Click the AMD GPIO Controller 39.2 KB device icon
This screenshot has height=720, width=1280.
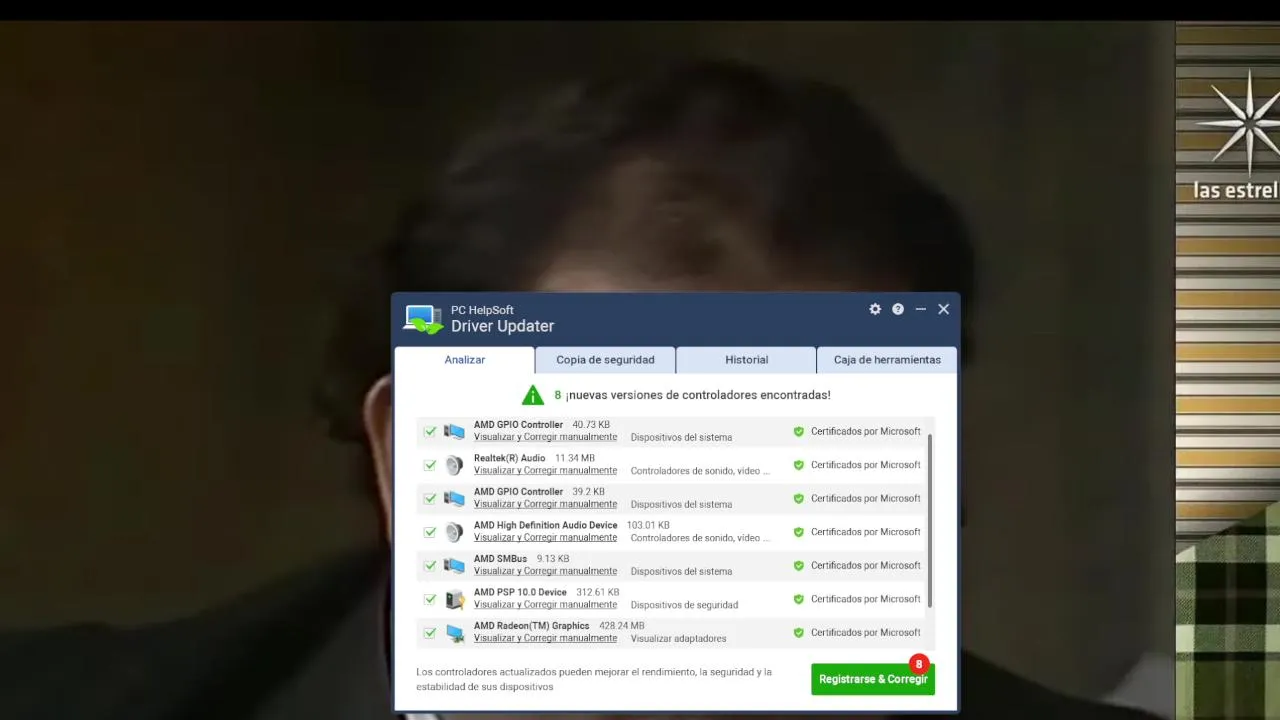point(455,499)
